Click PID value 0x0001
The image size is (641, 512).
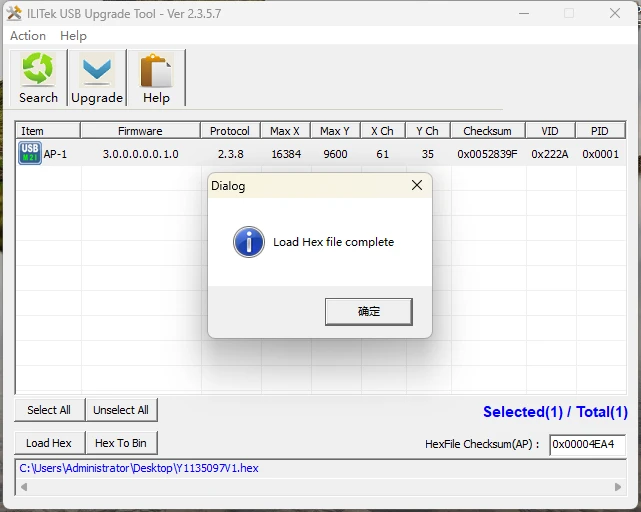tap(601, 154)
